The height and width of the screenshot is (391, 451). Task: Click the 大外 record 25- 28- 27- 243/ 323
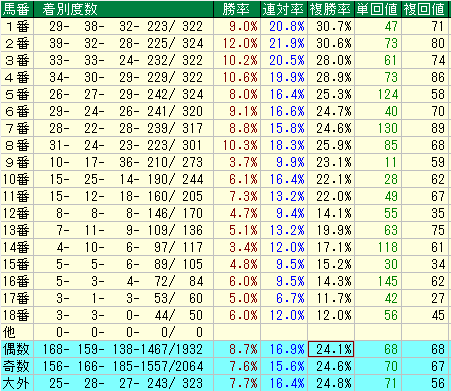123,383
